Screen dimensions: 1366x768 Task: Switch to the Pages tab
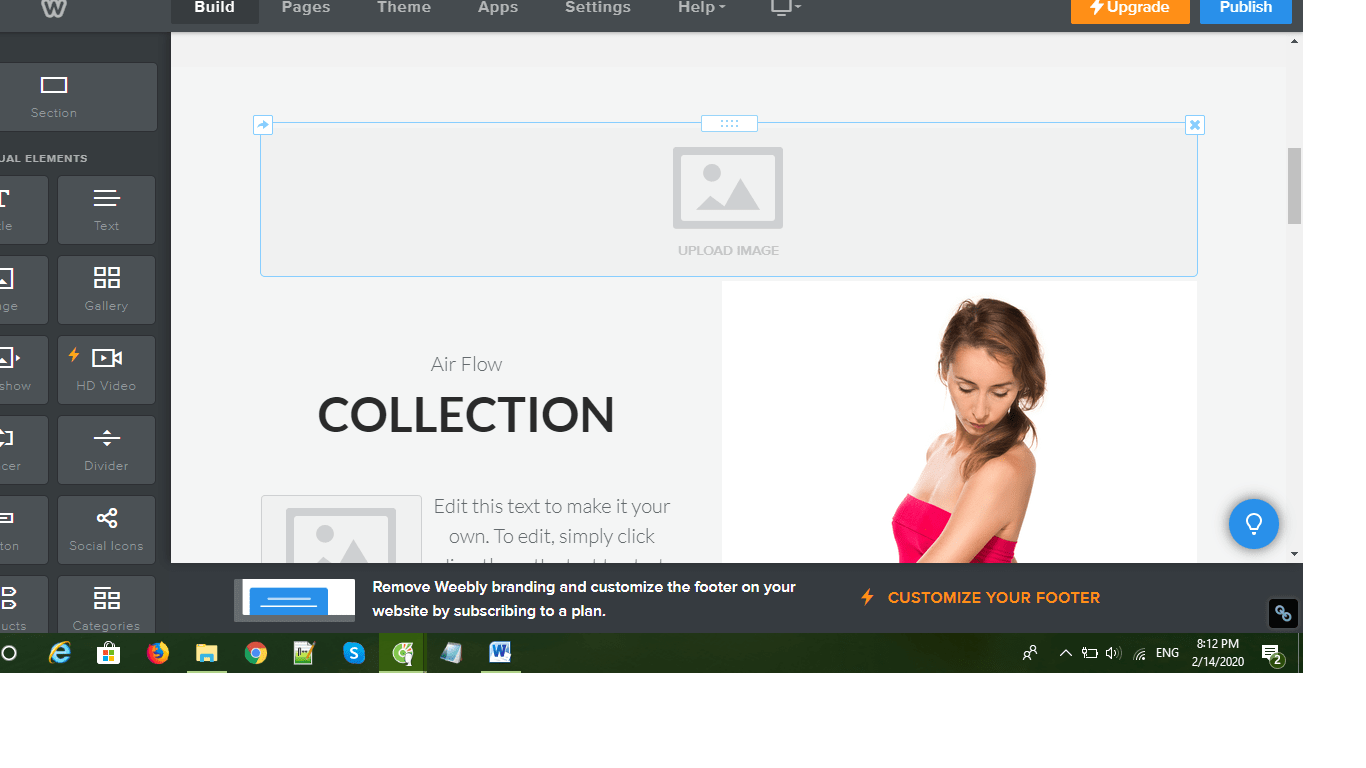305,8
